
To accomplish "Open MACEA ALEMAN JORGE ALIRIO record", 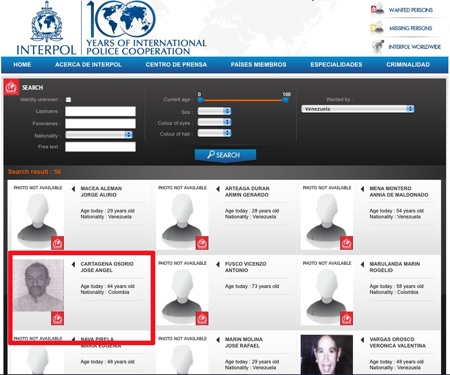I will click(x=101, y=192).
